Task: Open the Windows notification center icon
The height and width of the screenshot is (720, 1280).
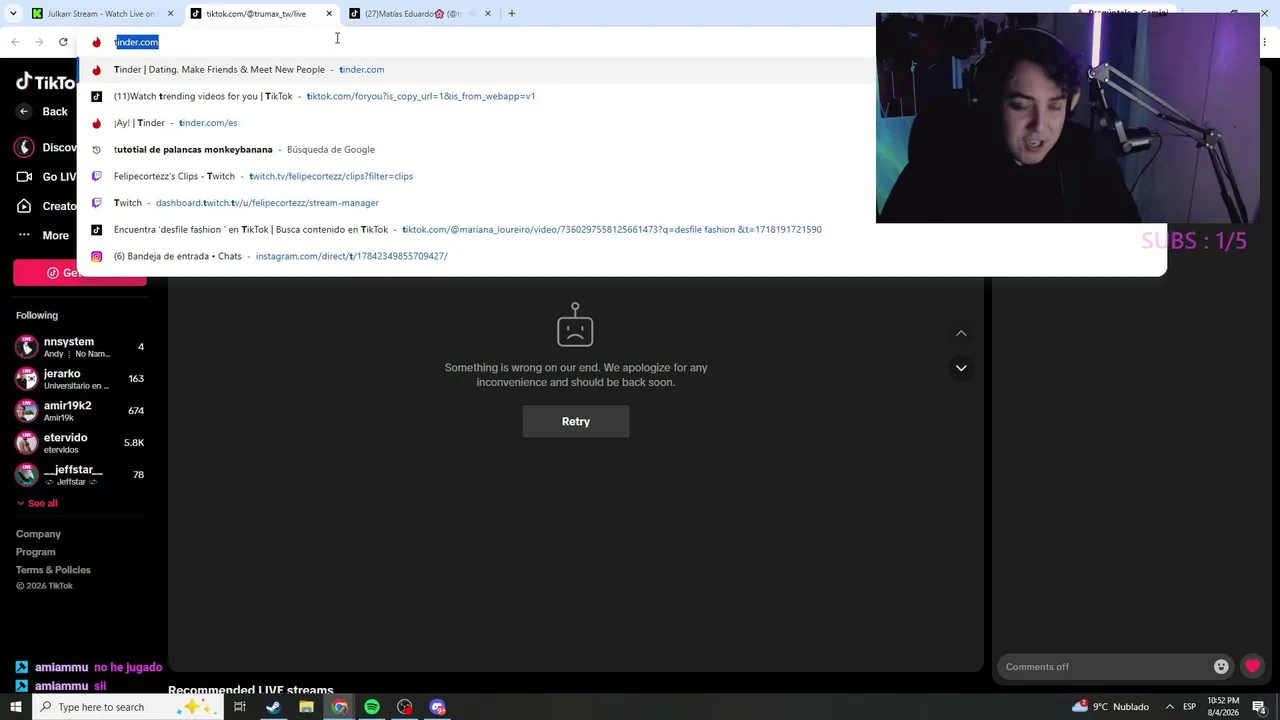Action: coord(1259,707)
